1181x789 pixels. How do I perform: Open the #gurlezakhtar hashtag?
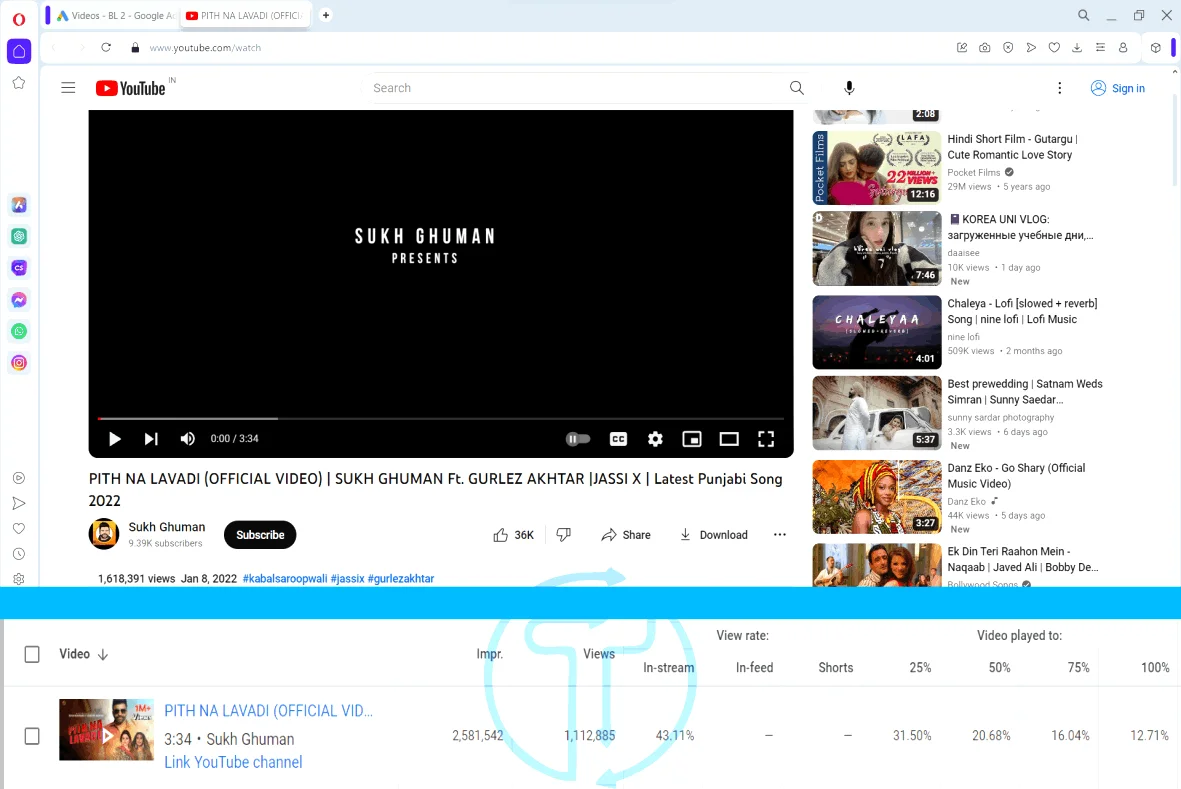401,579
